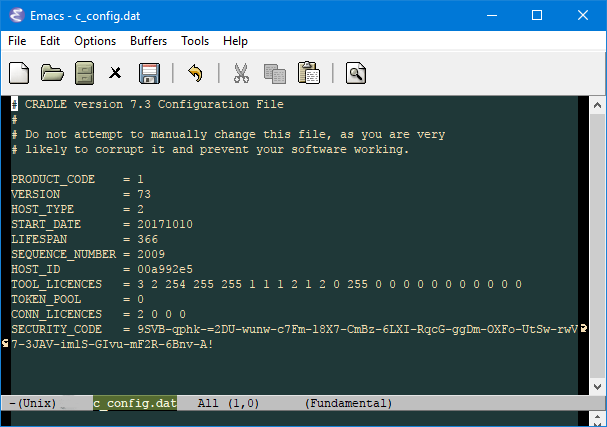Viewport: 607px width, 427px height.
Task: Click the VERSION value 73
Action: click(x=144, y=194)
